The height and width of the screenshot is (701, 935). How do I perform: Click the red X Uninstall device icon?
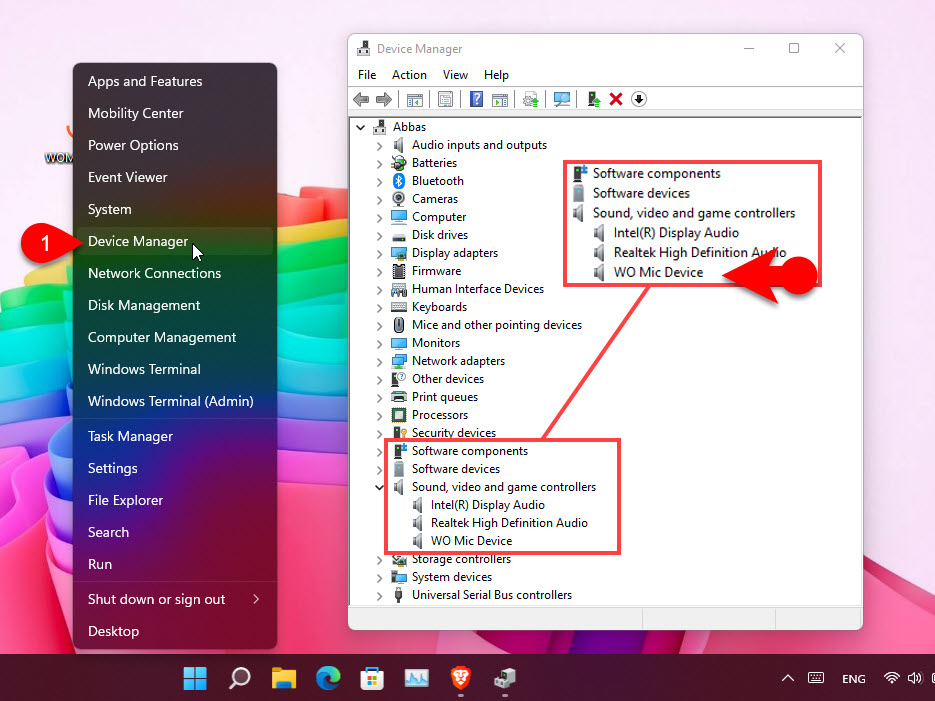pyautogui.click(x=616, y=100)
